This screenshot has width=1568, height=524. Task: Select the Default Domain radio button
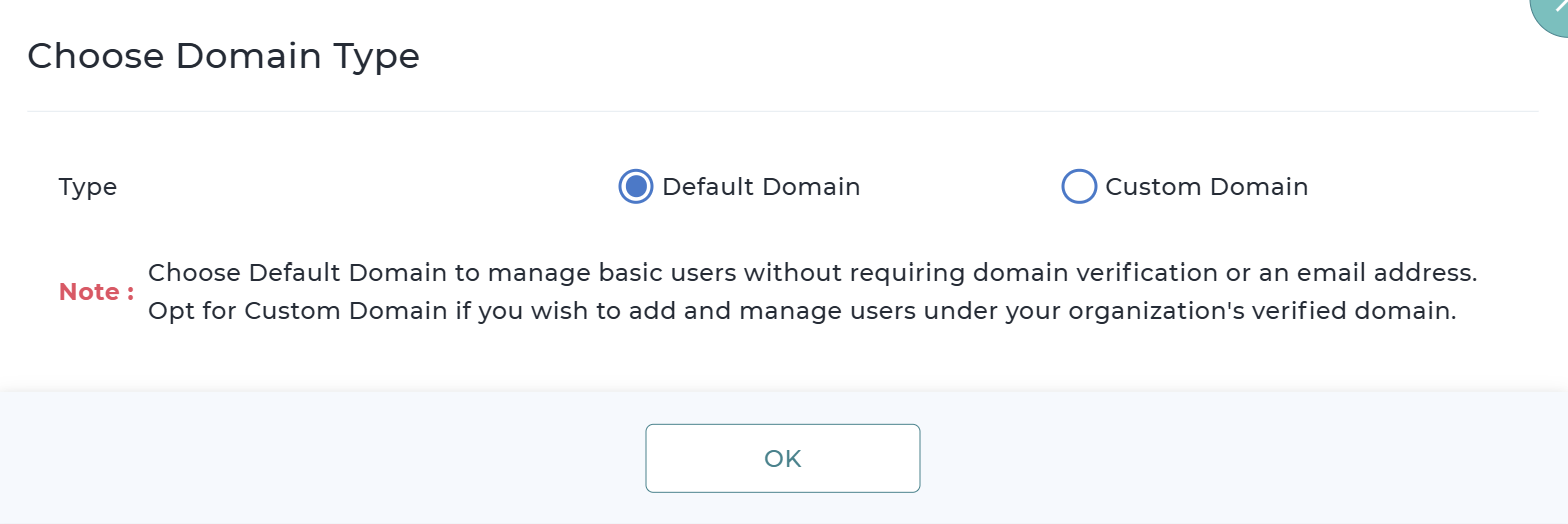point(635,187)
